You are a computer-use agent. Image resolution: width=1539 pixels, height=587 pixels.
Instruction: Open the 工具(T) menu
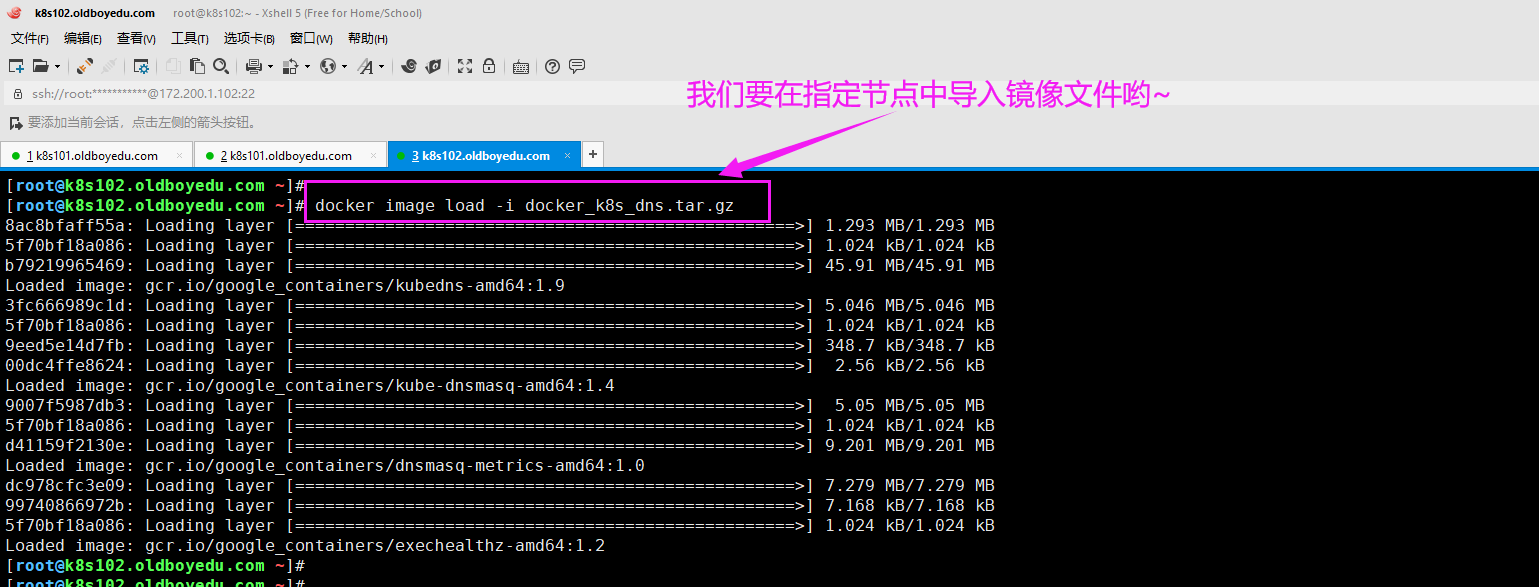coord(189,38)
